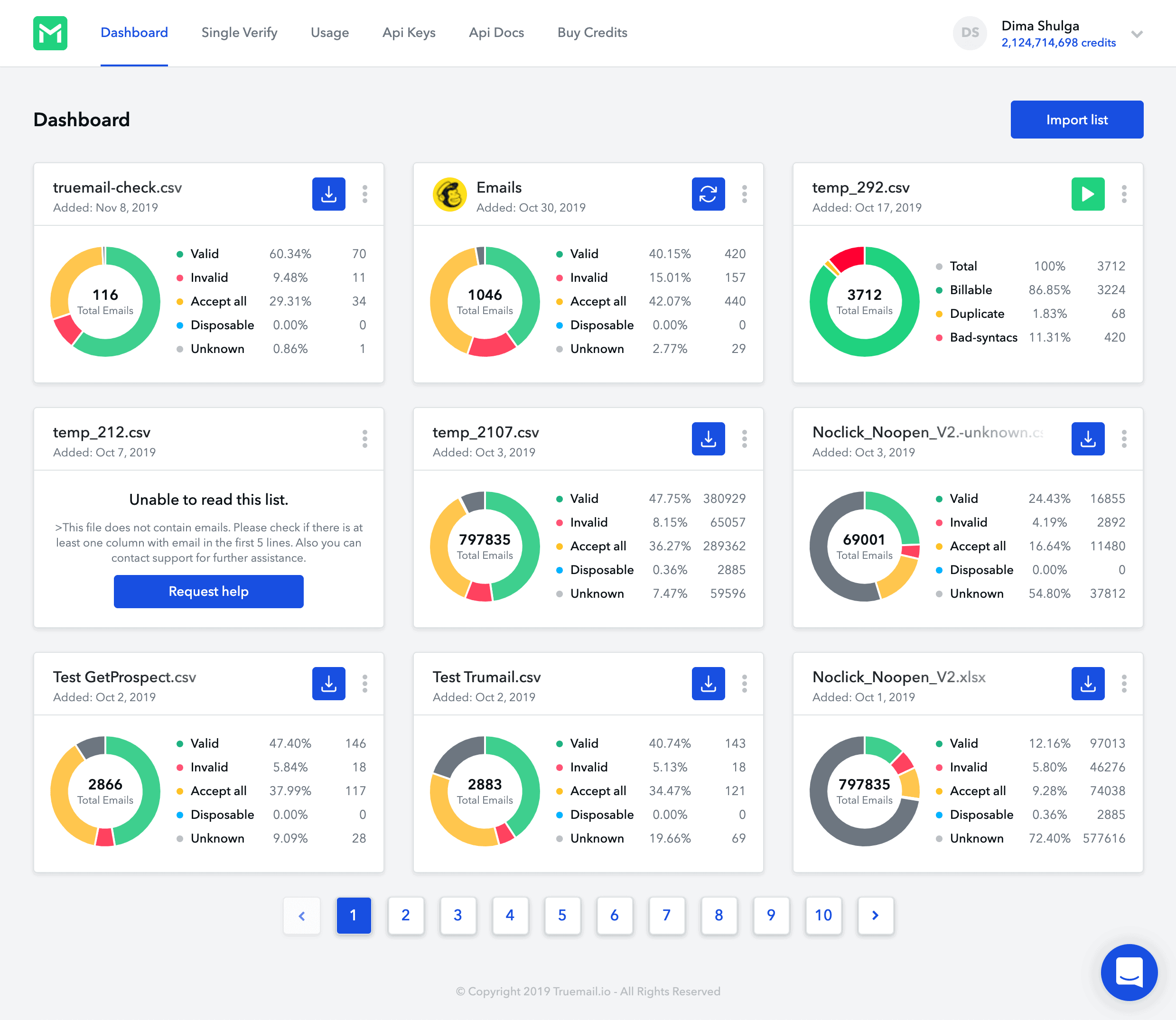Open options menu for temp_212.csv
The width and height of the screenshot is (1176, 1020).
[x=364, y=439]
